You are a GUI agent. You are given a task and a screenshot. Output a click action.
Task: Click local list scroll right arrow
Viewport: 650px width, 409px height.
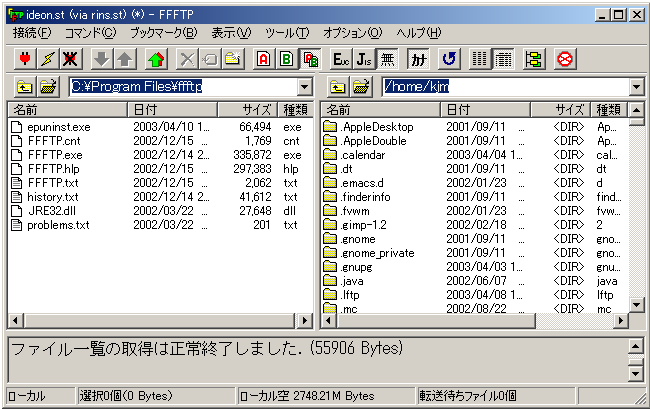click(x=305, y=320)
